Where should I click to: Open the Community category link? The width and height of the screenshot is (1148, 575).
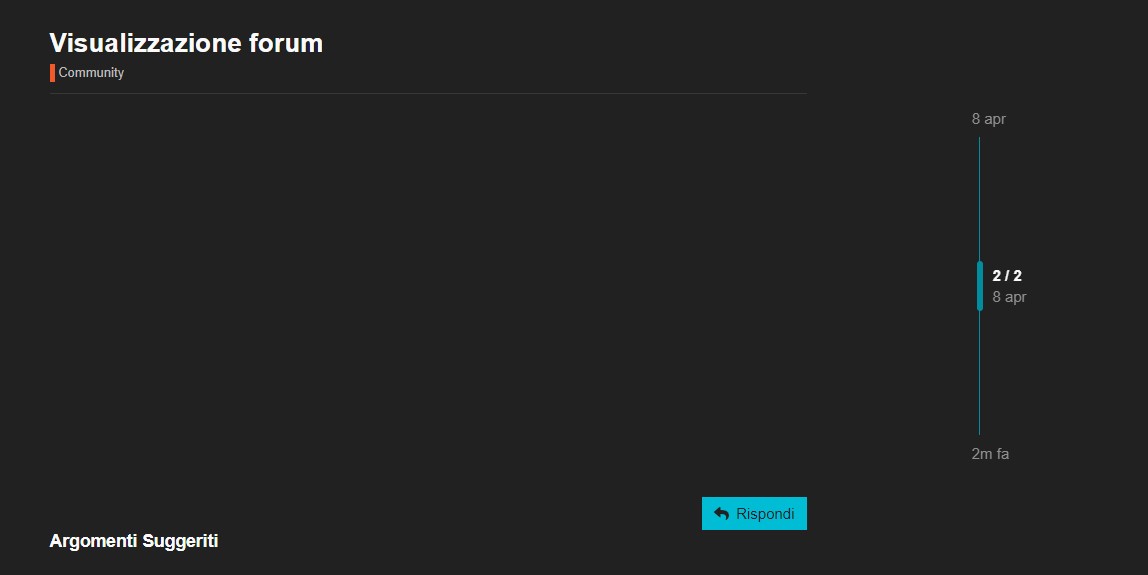pyautogui.click(x=90, y=73)
